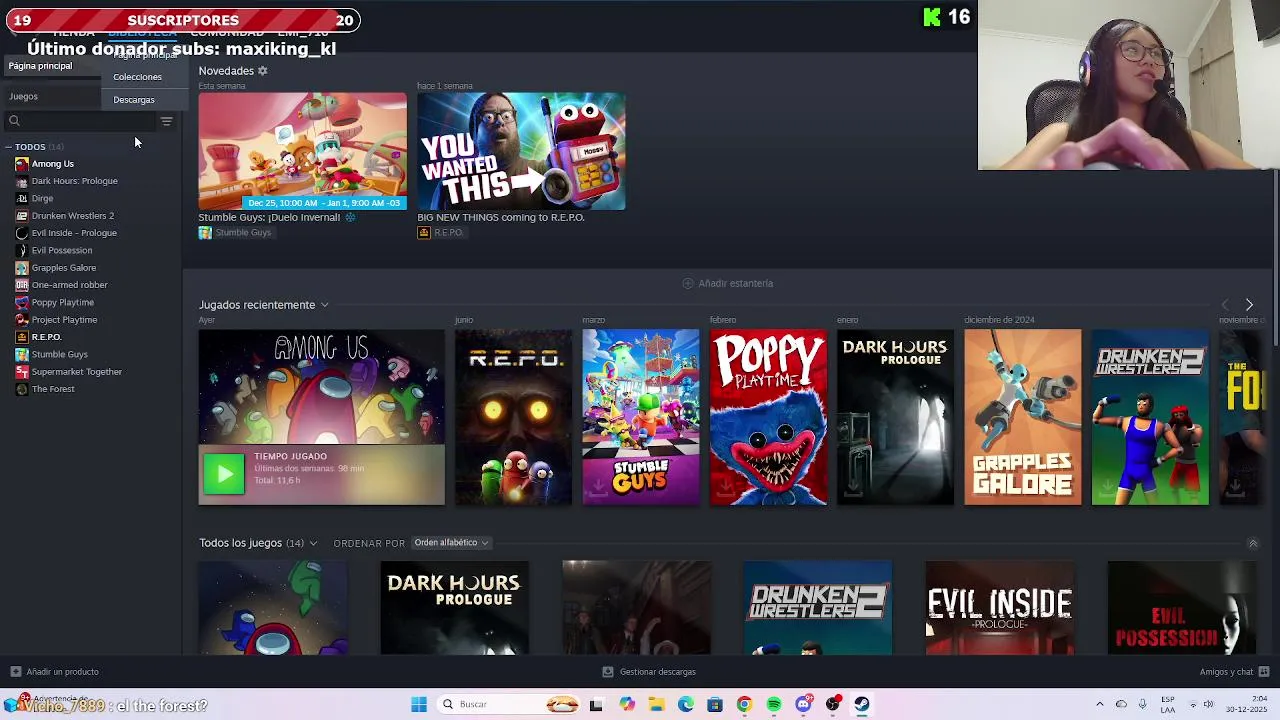Open R.E.P.O. YOU WANTED THIS thumbnail
The width and height of the screenshot is (1280, 720).
tap(521, 151)
